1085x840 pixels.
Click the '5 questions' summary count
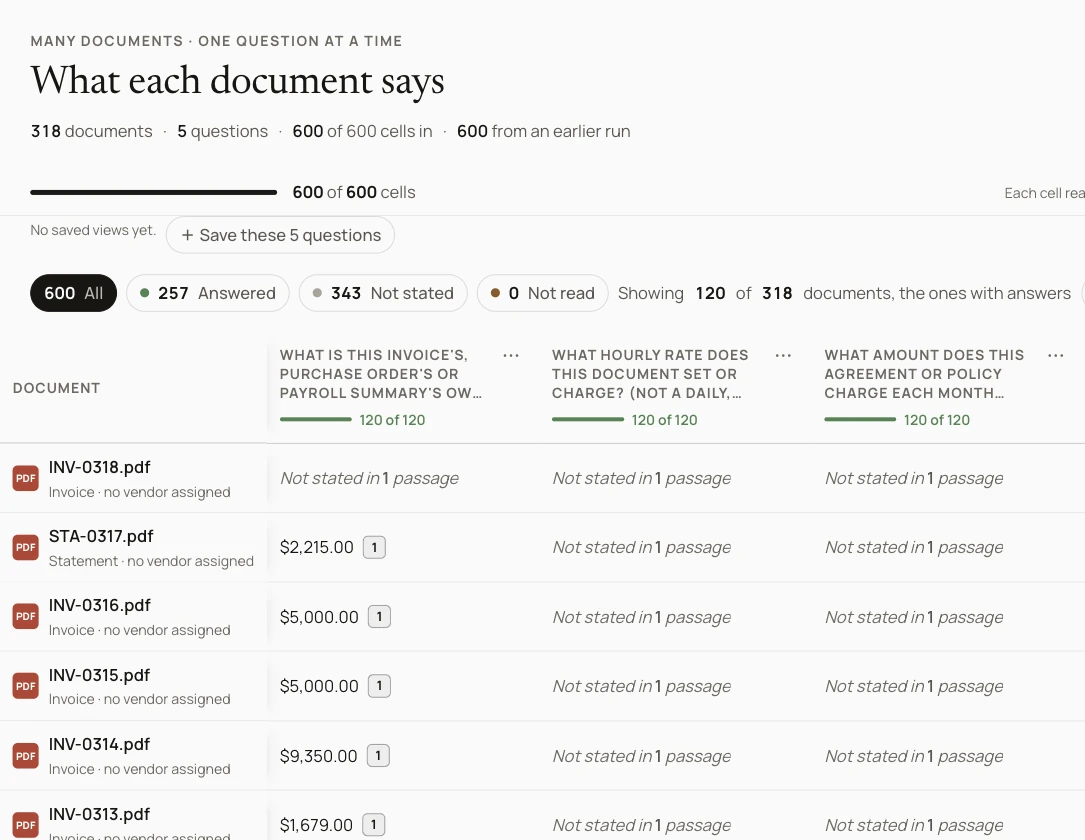[x=222, y=131]
